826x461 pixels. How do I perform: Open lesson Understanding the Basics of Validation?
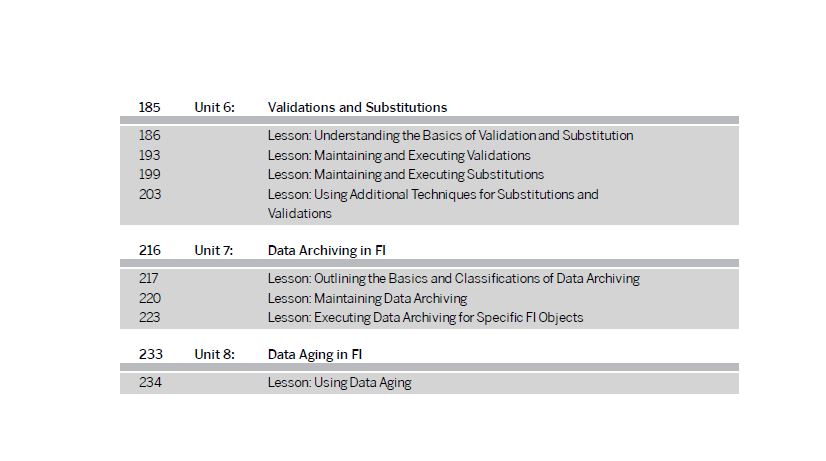click(x=450, y=135)
